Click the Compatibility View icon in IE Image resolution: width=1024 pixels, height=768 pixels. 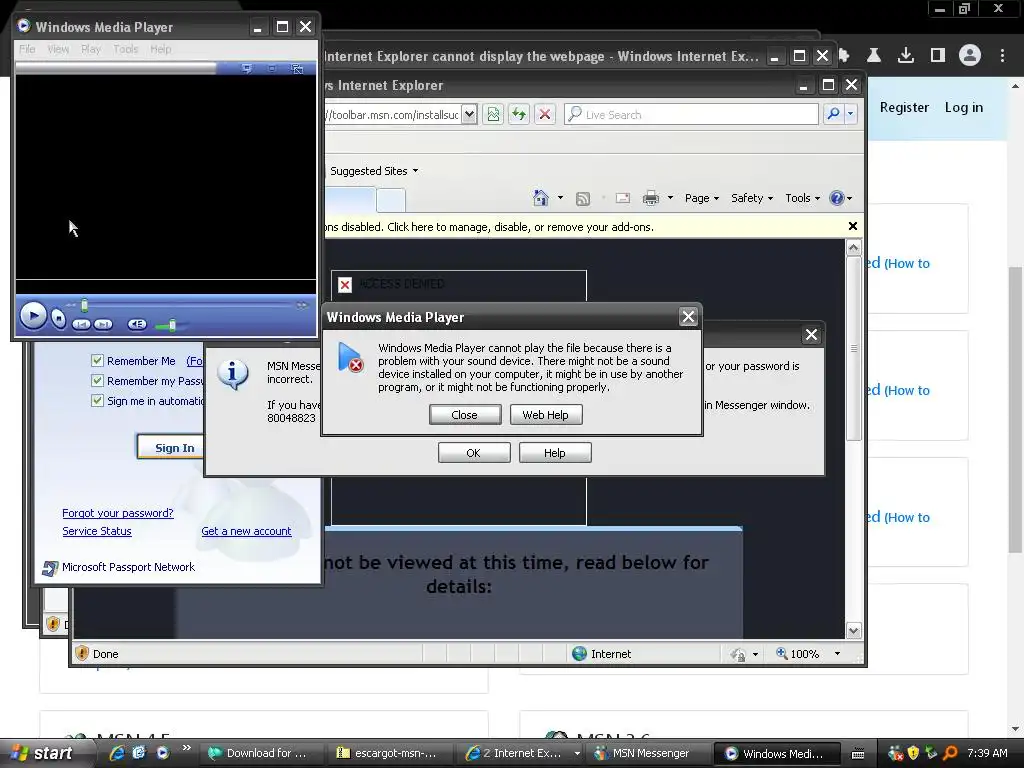pyautogui.click(x=493, y=115)
